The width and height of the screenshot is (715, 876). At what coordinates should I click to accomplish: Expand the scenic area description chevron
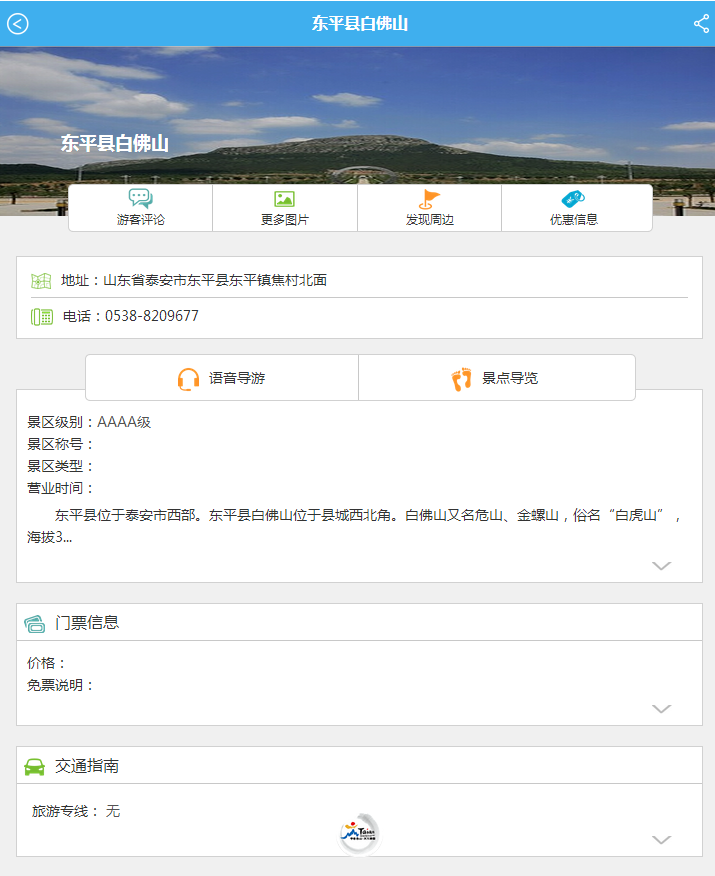pos(661,566)
